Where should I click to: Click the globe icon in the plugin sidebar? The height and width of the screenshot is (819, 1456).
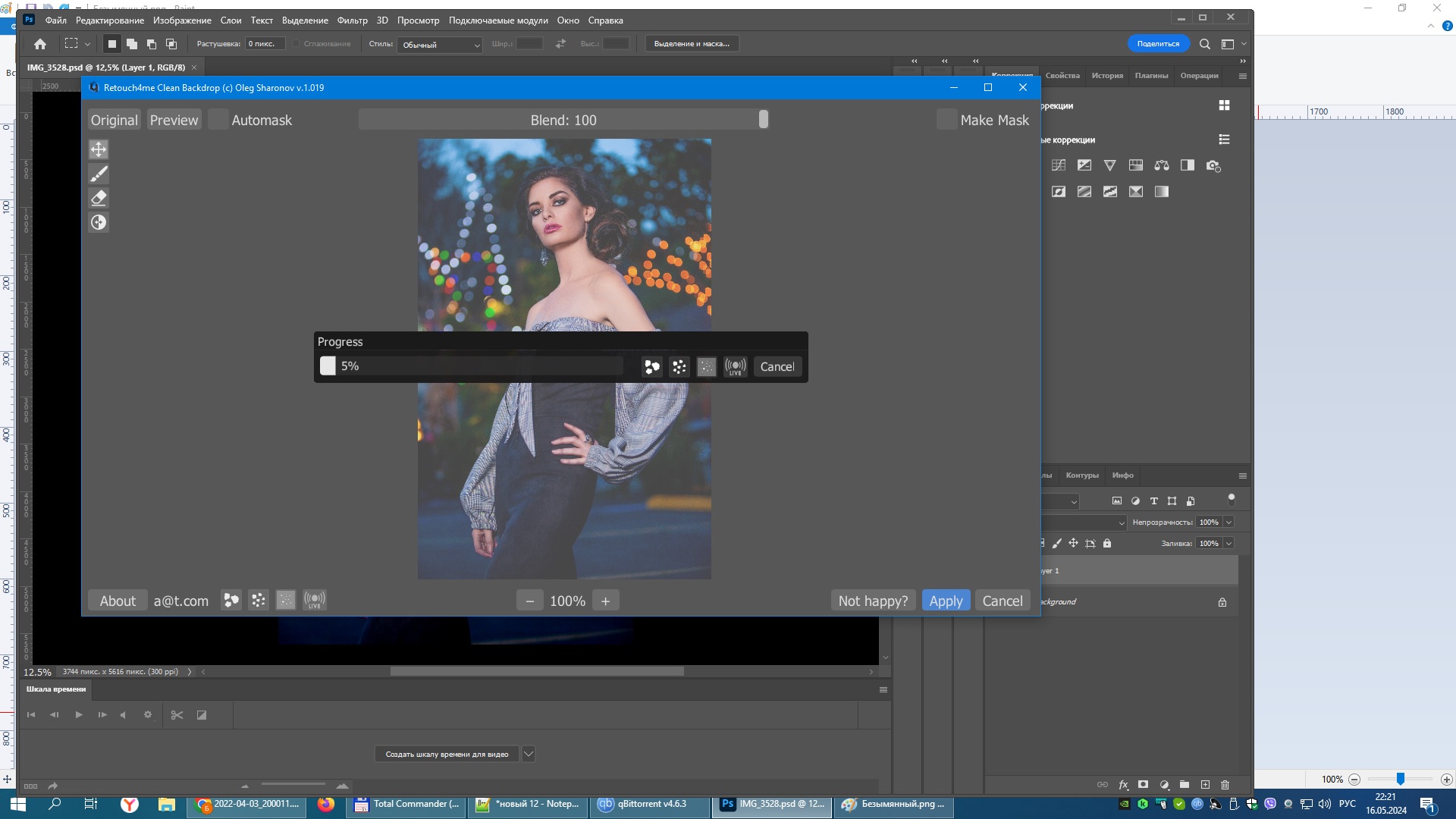99,222
